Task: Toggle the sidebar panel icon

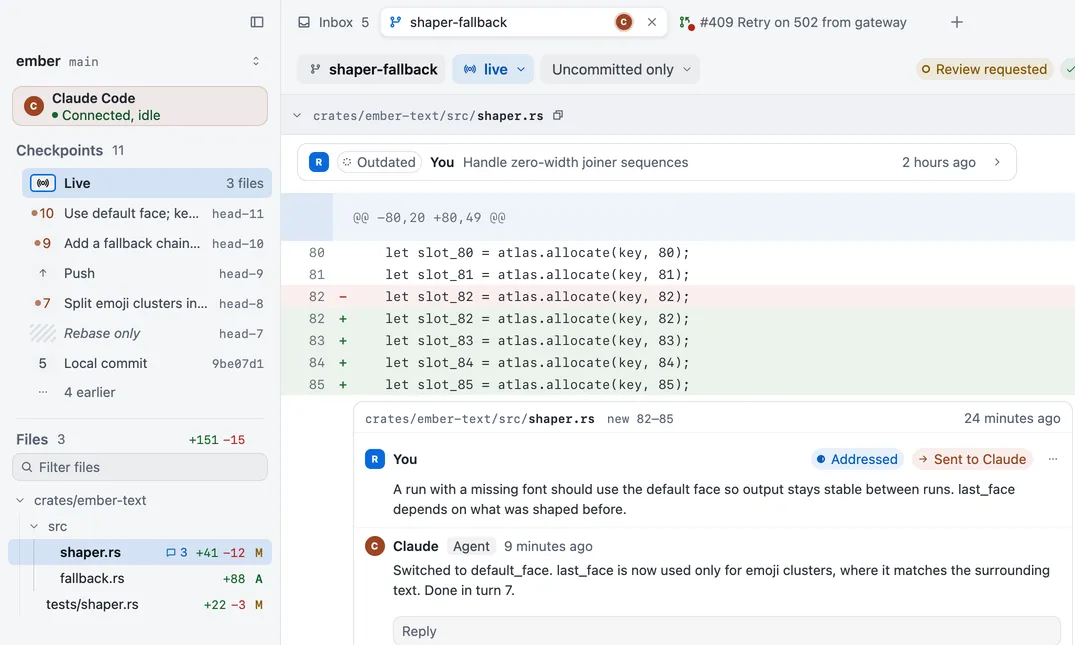Action: pyautogui.click(x=257, y=22)
